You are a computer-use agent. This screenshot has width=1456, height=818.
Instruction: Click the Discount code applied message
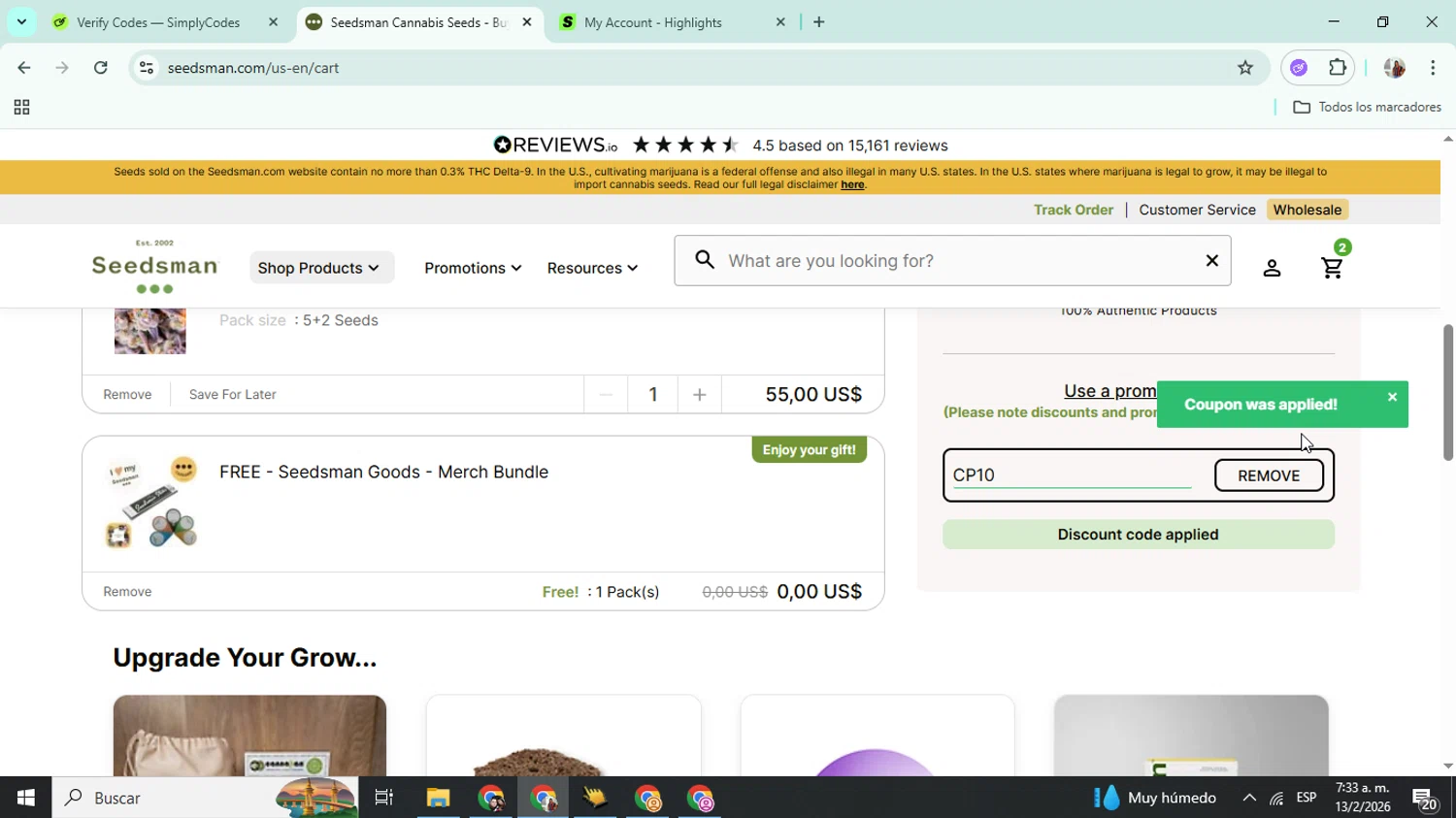pos(1138,535)
